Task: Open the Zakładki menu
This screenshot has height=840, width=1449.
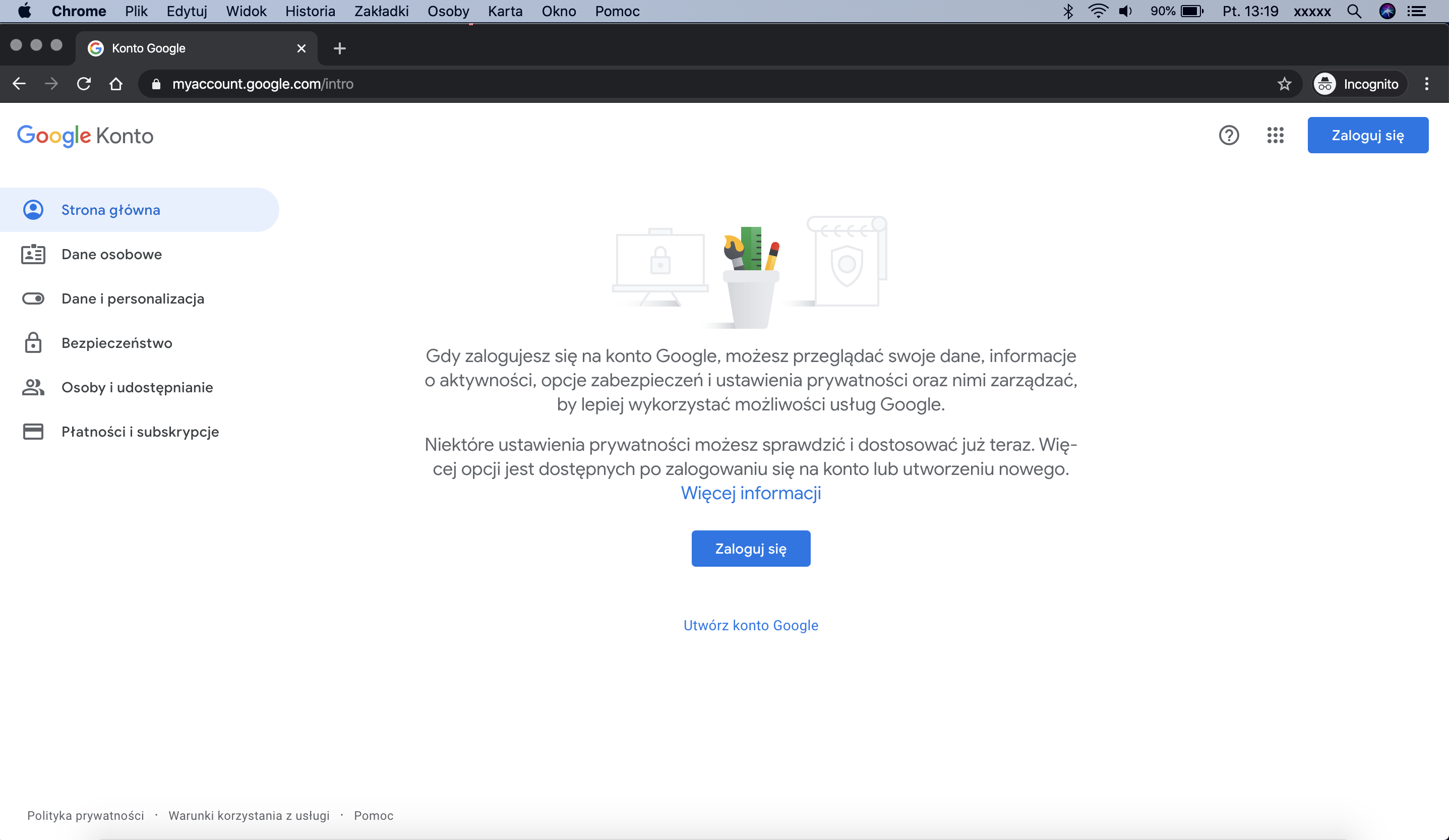Action: 381,11
